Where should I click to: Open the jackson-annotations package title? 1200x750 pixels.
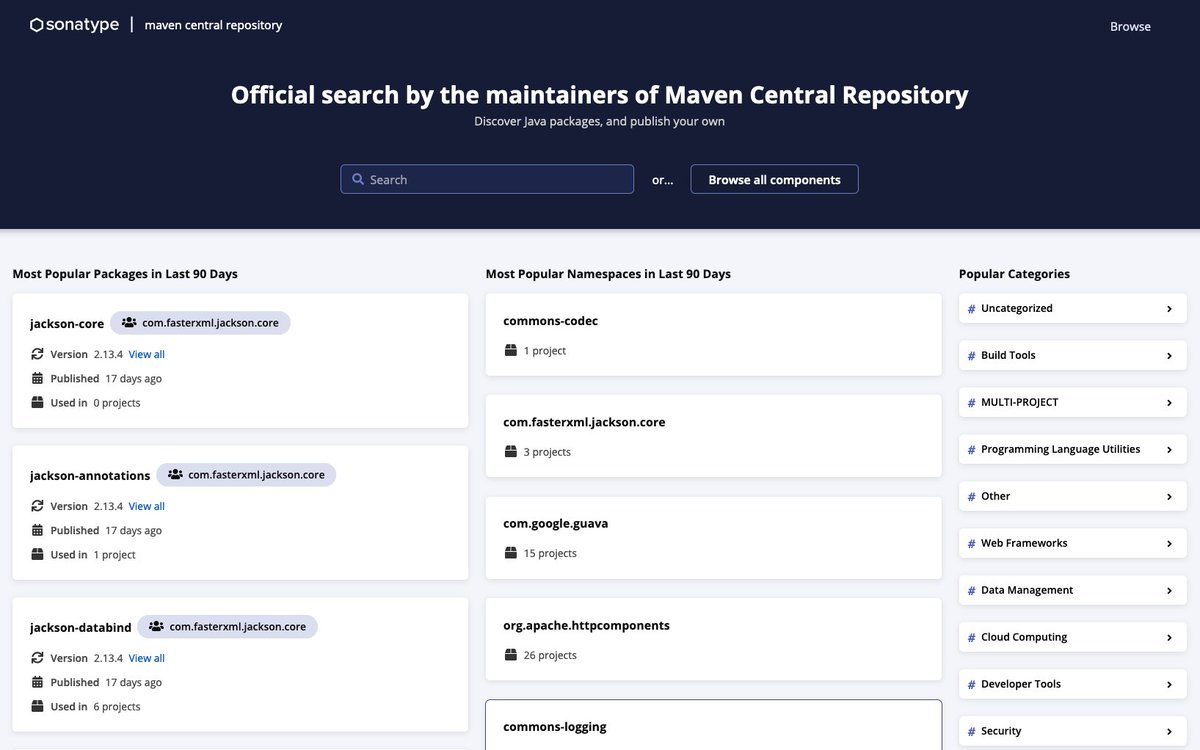[90, 476]
